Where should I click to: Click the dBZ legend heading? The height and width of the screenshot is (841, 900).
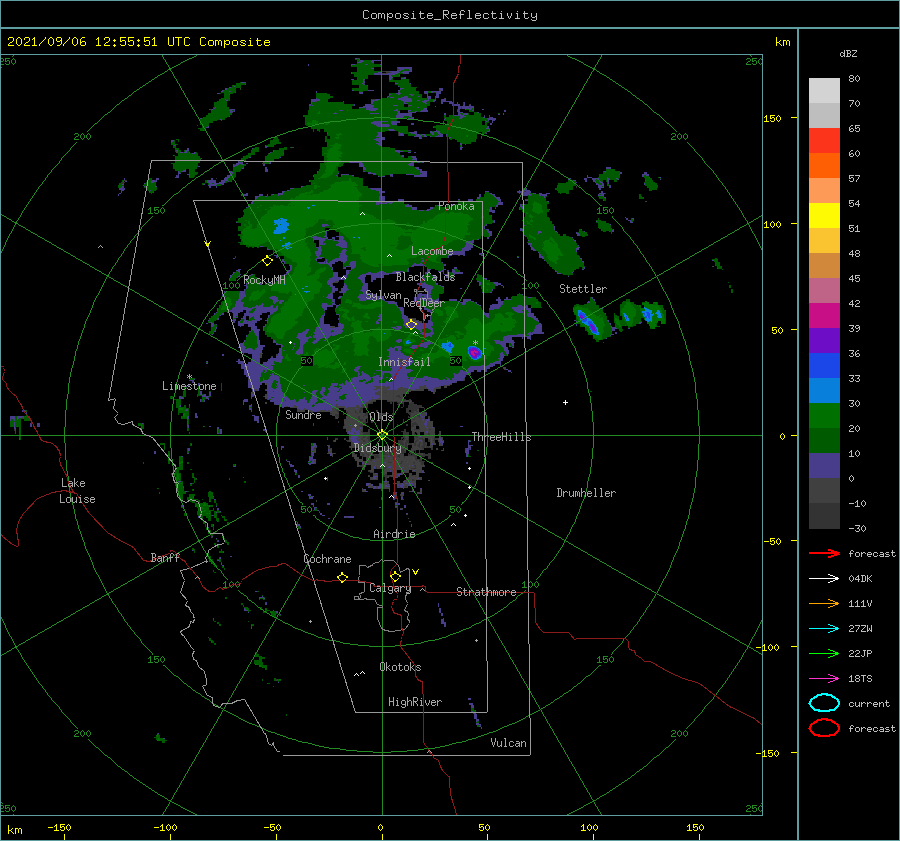(x=848, y=53)
